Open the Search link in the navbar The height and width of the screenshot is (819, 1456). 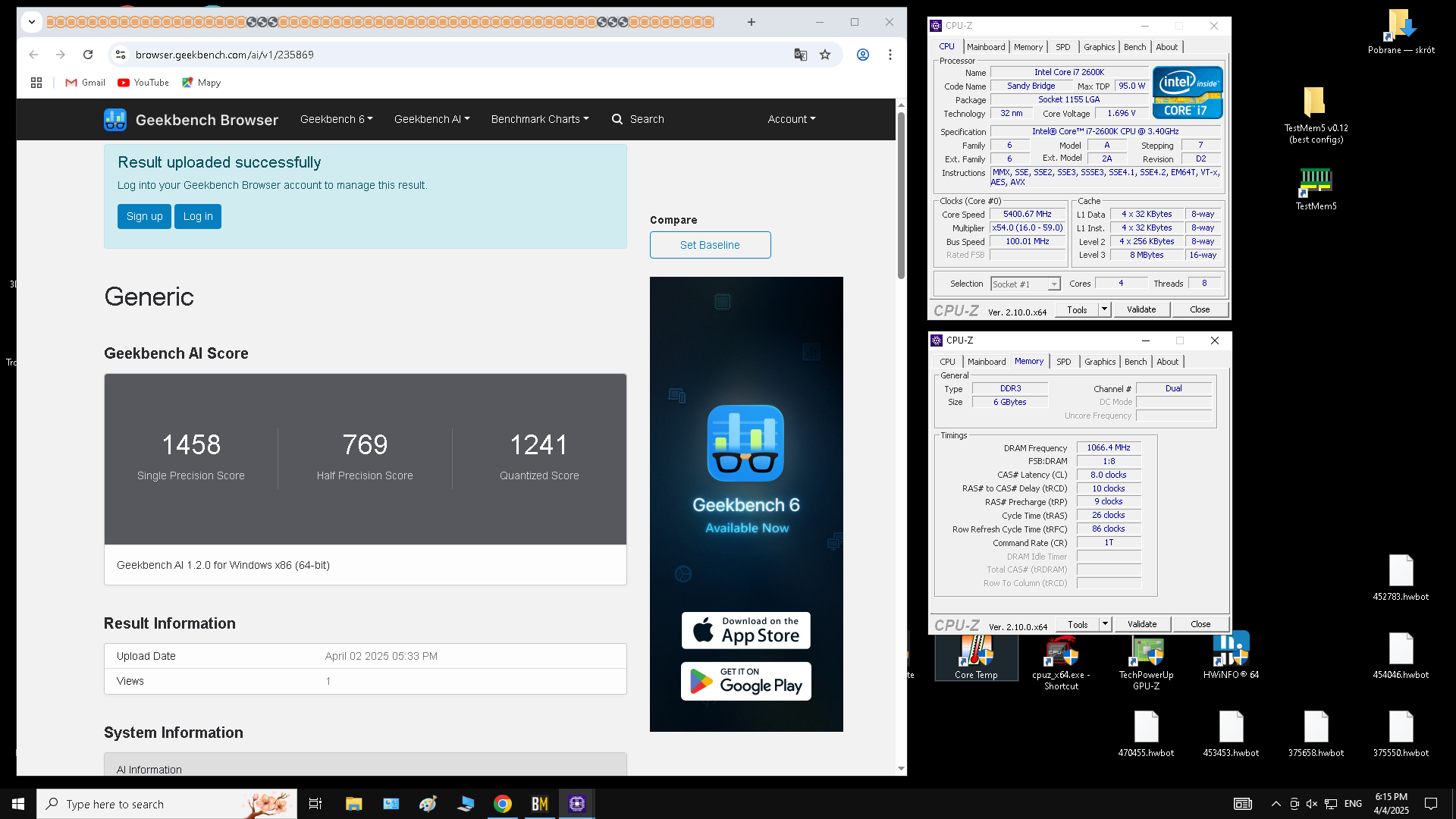pyautogui.click(x=638, y=119)
